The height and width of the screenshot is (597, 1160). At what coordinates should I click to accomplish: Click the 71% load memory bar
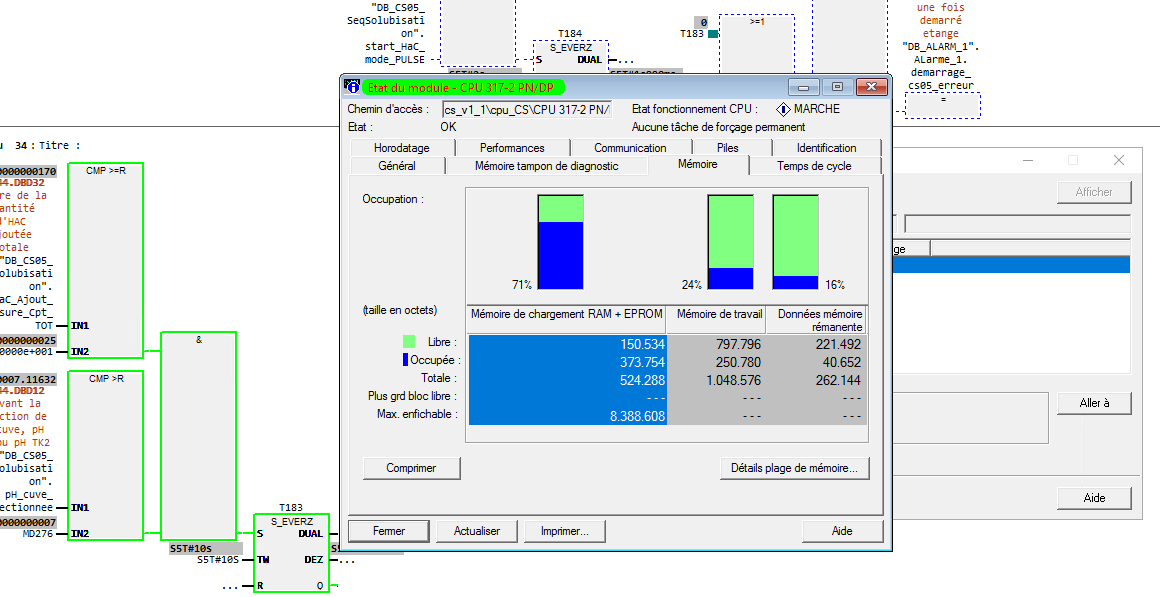coord(560,242)
